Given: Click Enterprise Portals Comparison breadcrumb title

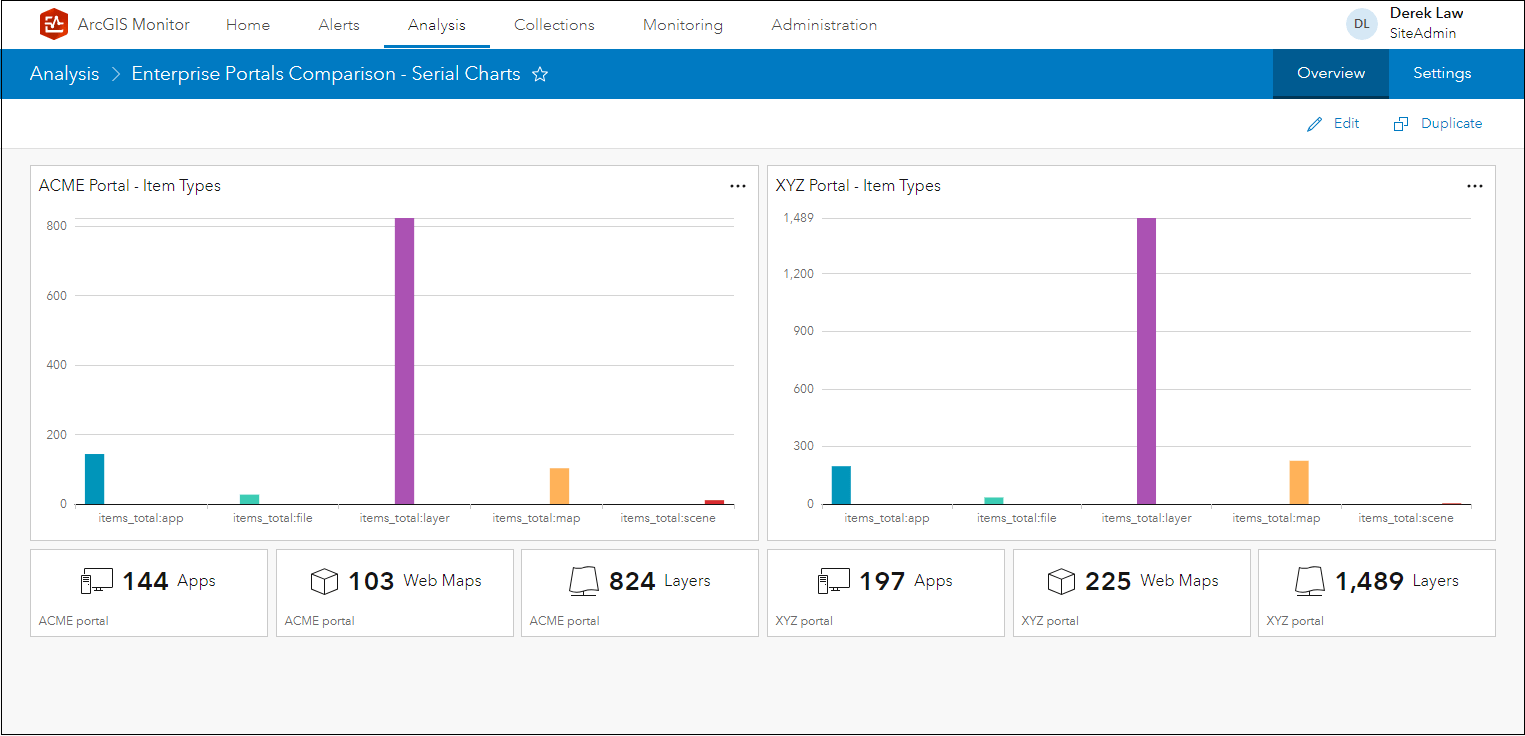Looking at the screenshot, I should (x=326, y=74).
